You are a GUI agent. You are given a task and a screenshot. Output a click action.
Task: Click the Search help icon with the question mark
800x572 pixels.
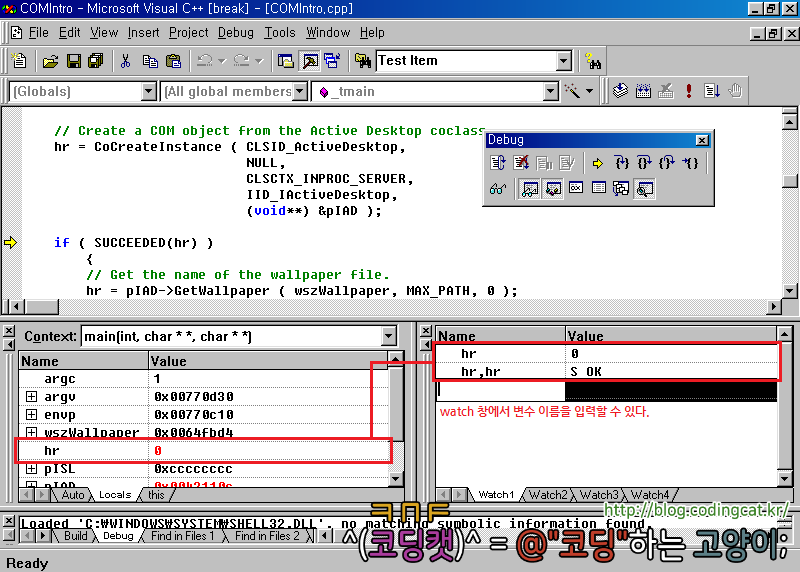pos(593,61)
